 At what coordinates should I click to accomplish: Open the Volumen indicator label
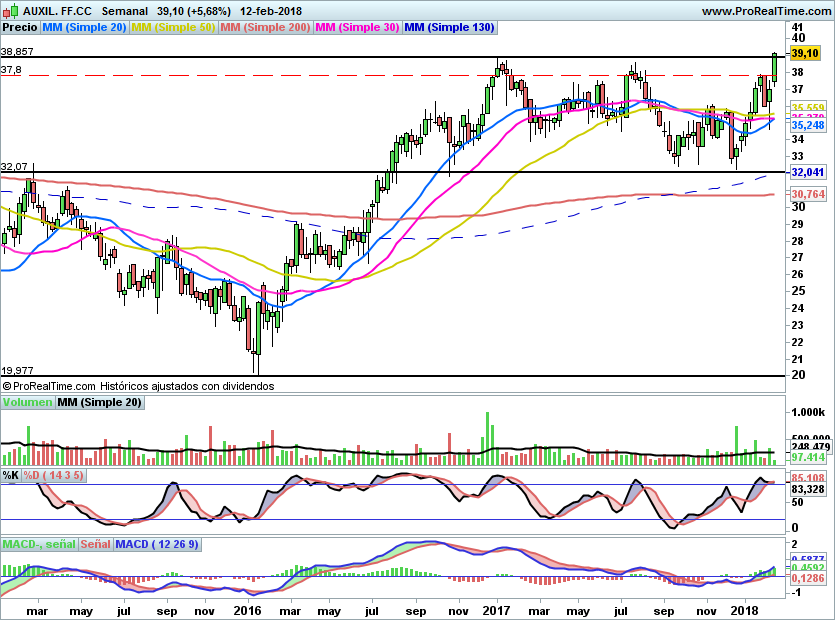coord(27,402)
